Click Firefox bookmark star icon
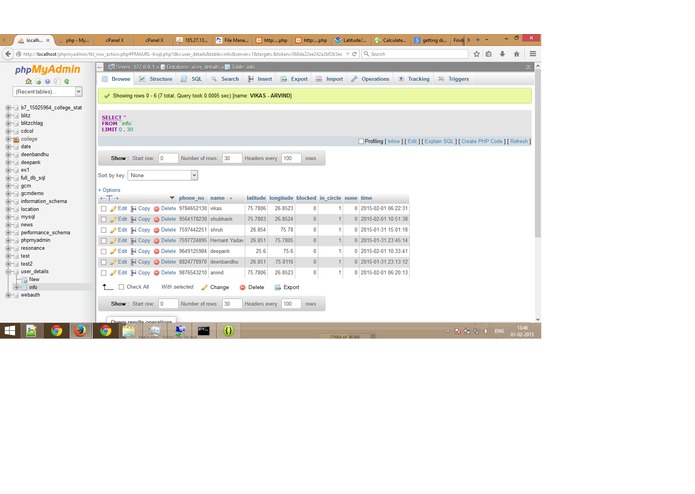This screenshot has width=695, height=494. click(476, 54)
